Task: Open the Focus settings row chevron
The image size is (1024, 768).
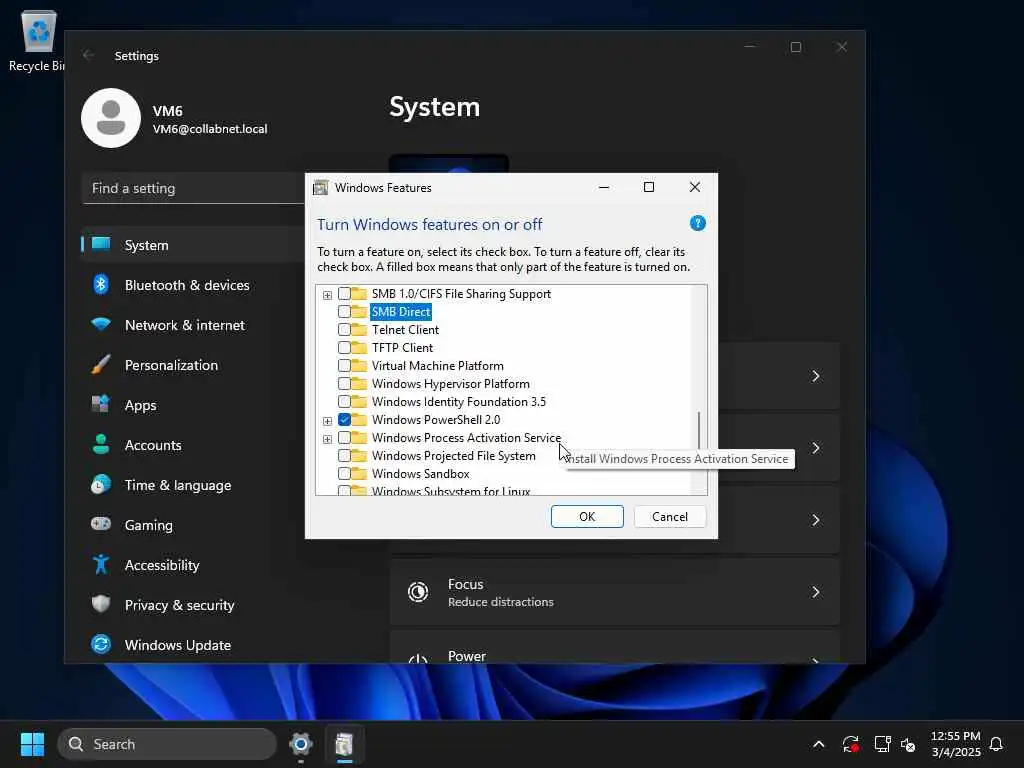Action: [816, 592]
